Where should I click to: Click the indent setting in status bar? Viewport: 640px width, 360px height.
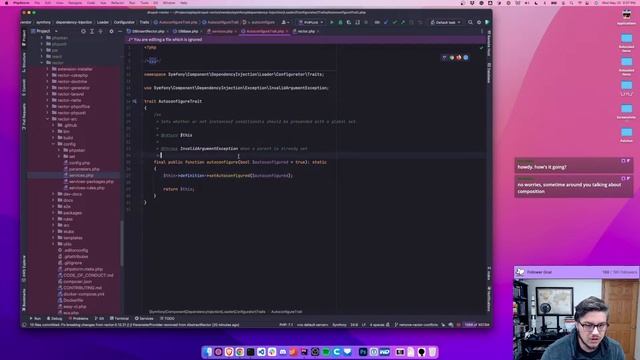(x=377, y=325)
